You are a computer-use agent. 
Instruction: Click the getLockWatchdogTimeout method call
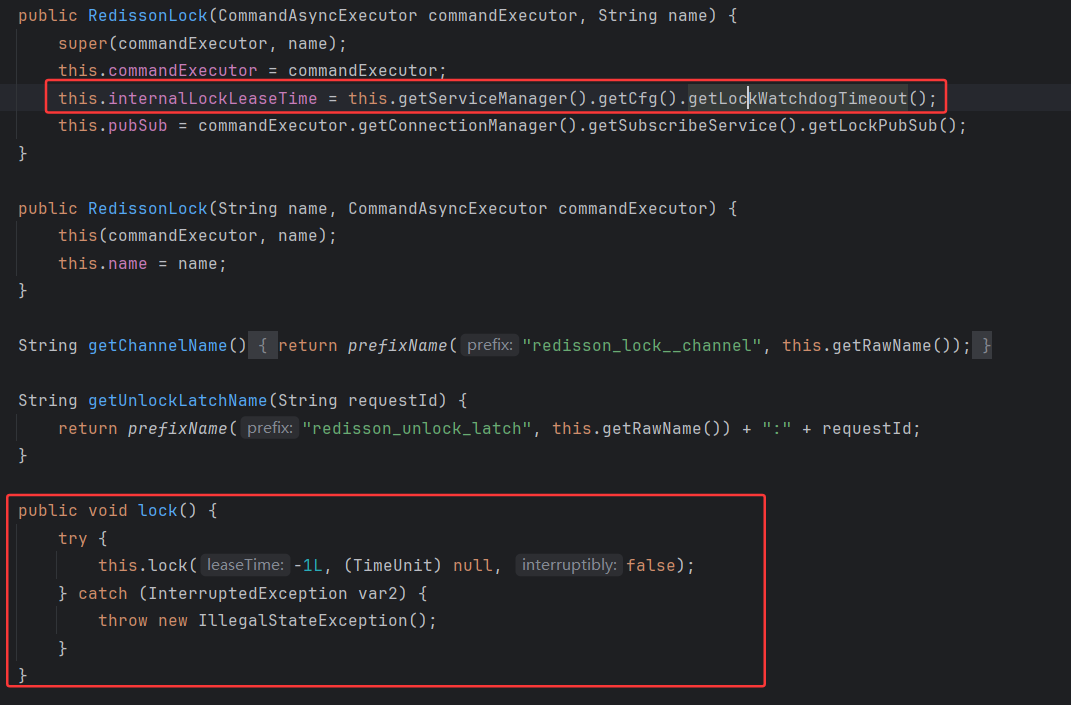click(797, 98)
